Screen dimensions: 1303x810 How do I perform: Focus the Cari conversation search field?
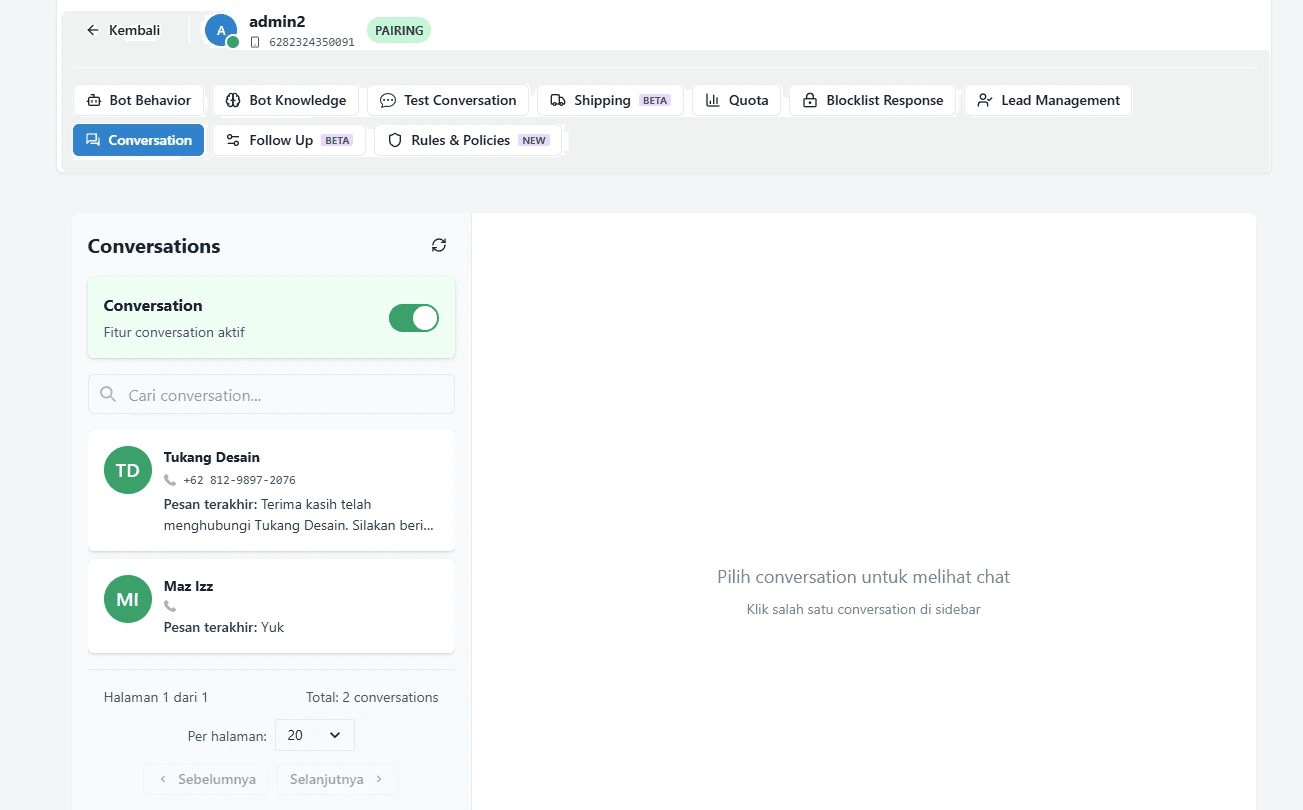(271, 395)
